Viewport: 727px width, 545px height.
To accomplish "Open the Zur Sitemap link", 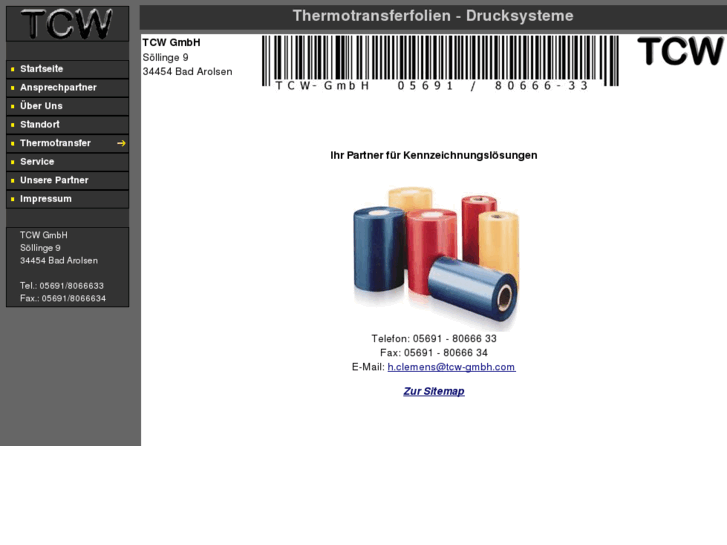I will click(434, 391).
